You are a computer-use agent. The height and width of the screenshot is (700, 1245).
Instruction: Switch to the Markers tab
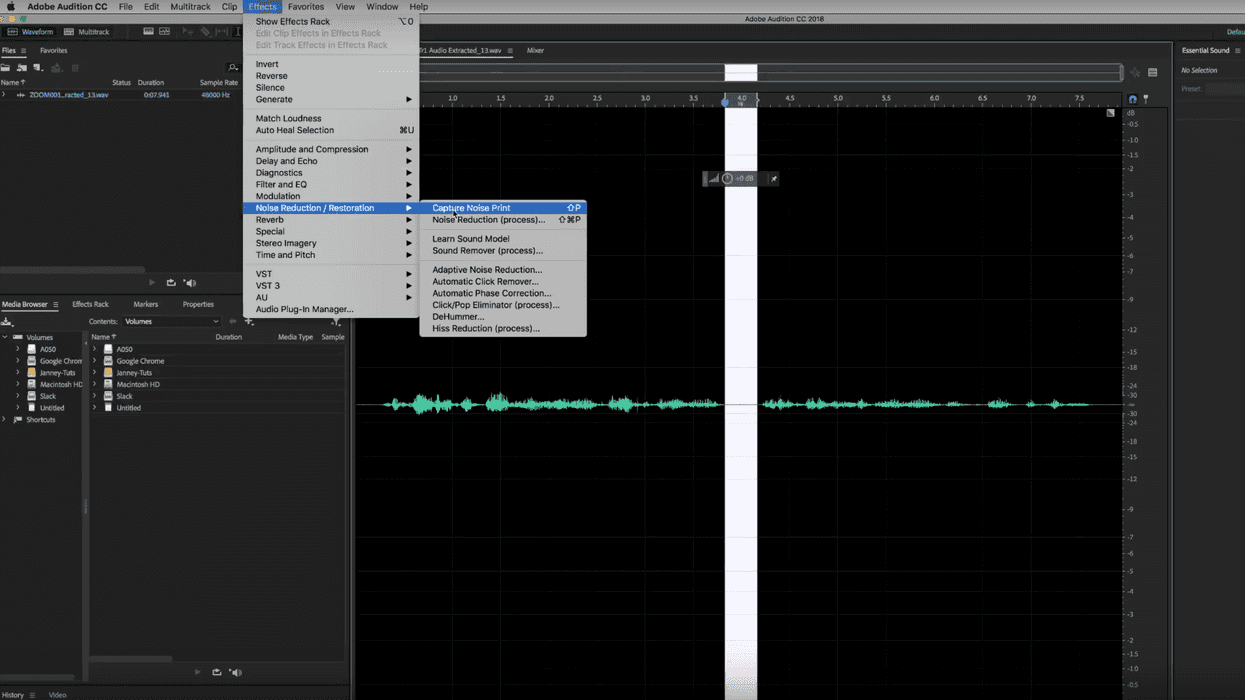[145, 304]
